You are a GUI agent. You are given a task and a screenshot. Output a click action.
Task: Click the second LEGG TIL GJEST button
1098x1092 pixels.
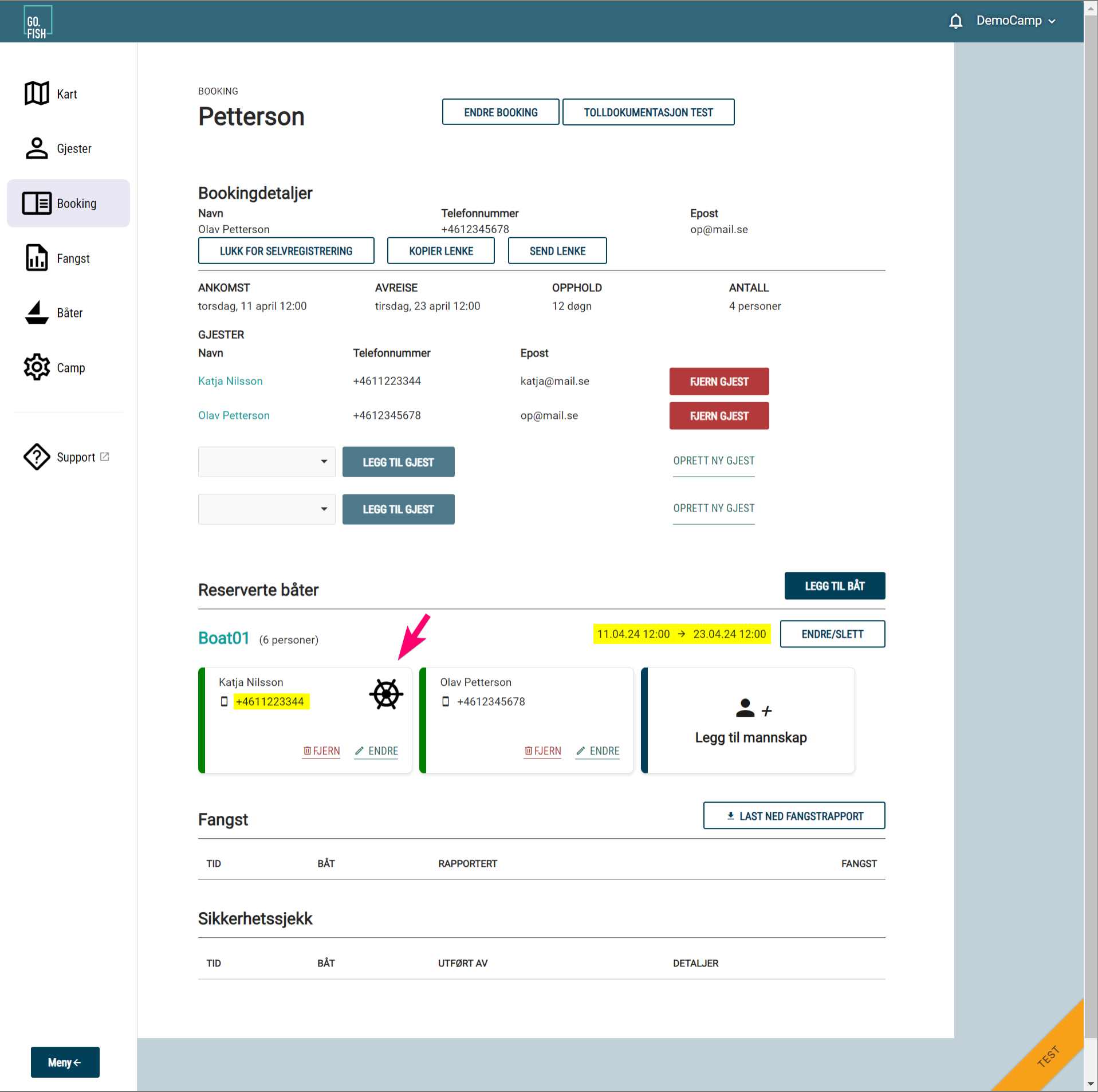point(398,509)
